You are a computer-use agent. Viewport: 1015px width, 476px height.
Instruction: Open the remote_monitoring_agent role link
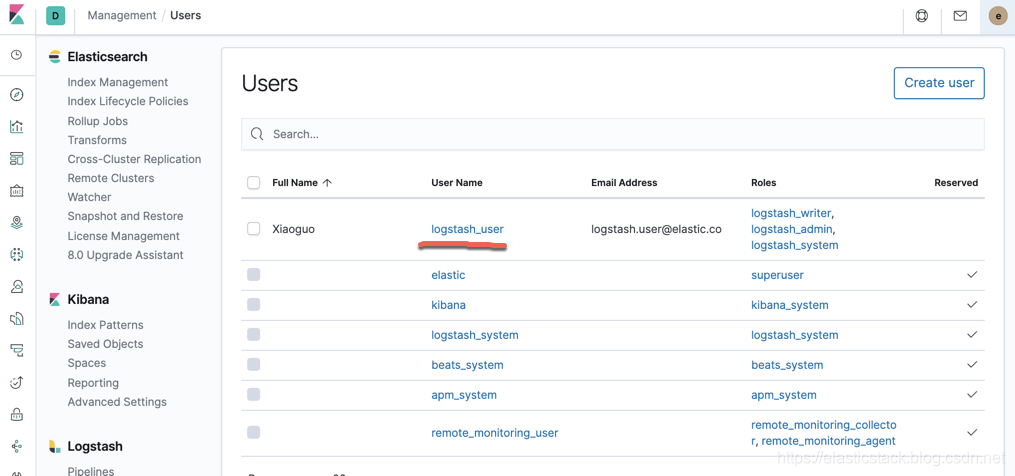tap(829, 441)
